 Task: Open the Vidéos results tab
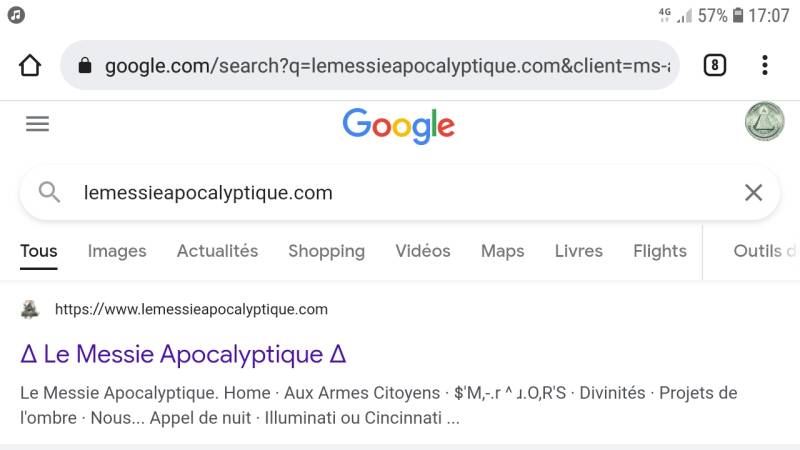[422, 251]
